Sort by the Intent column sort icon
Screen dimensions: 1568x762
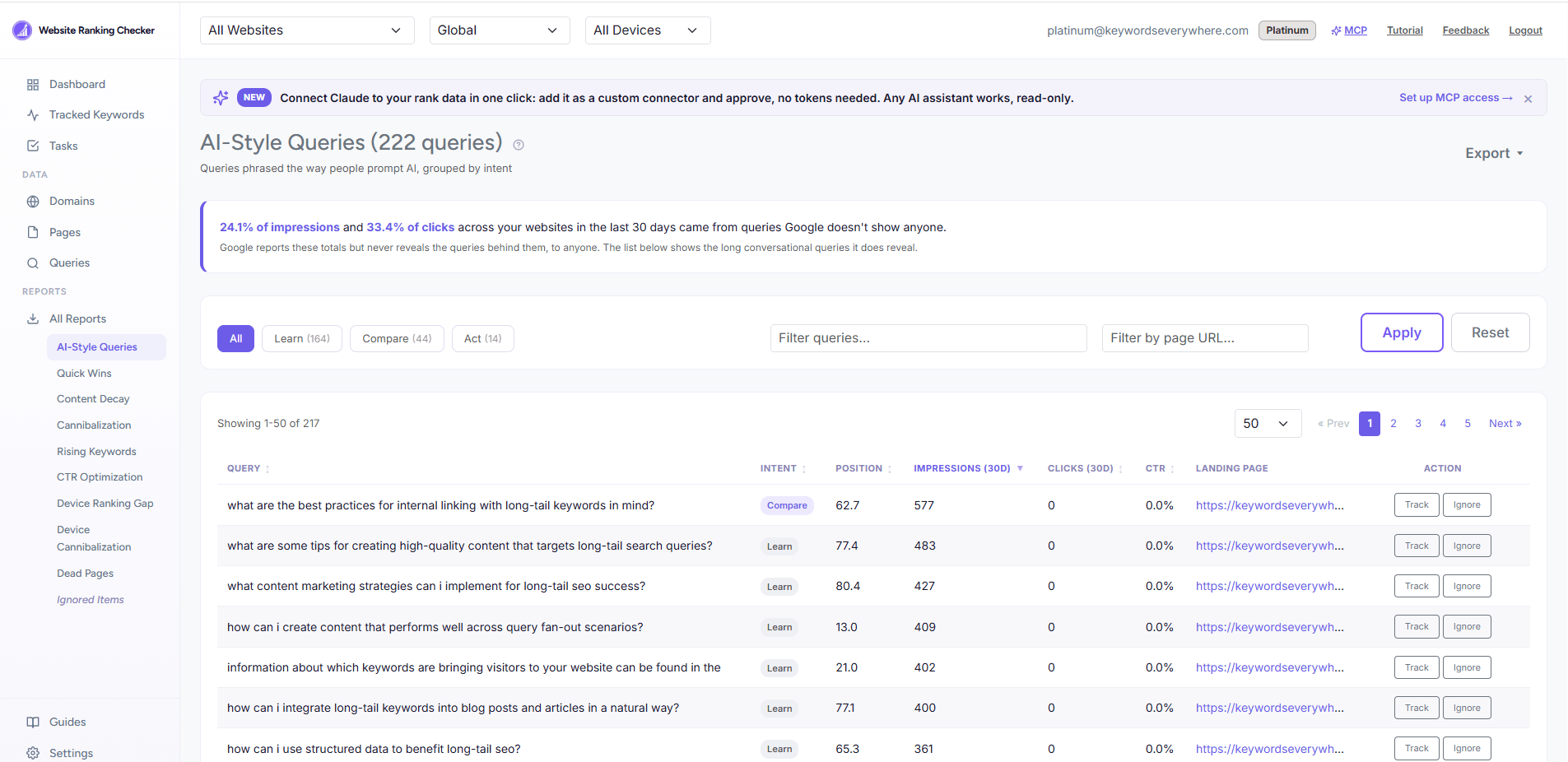[x=804, y=469]
